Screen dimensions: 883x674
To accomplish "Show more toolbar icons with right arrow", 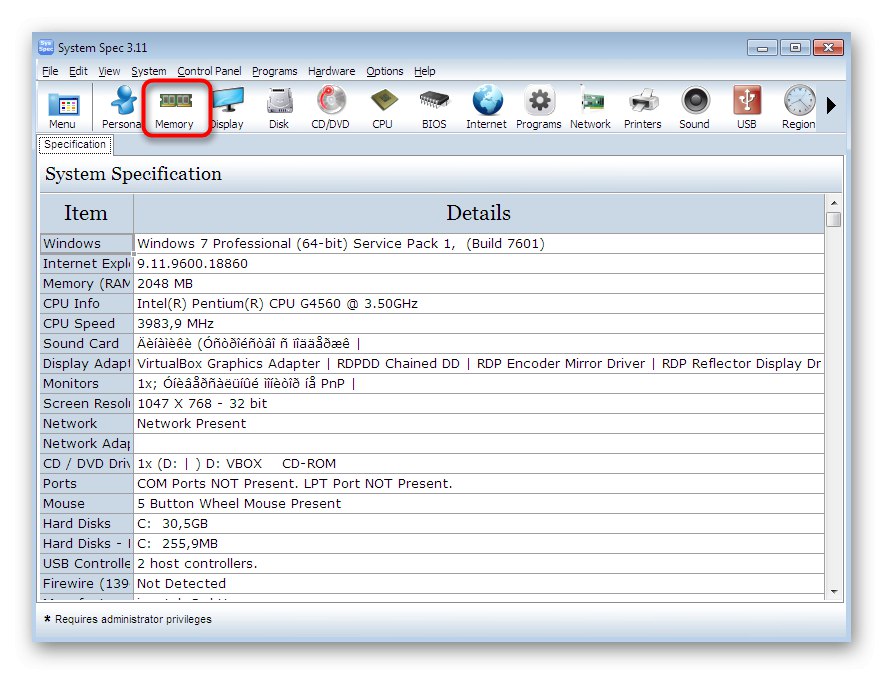I will [831, 105].
